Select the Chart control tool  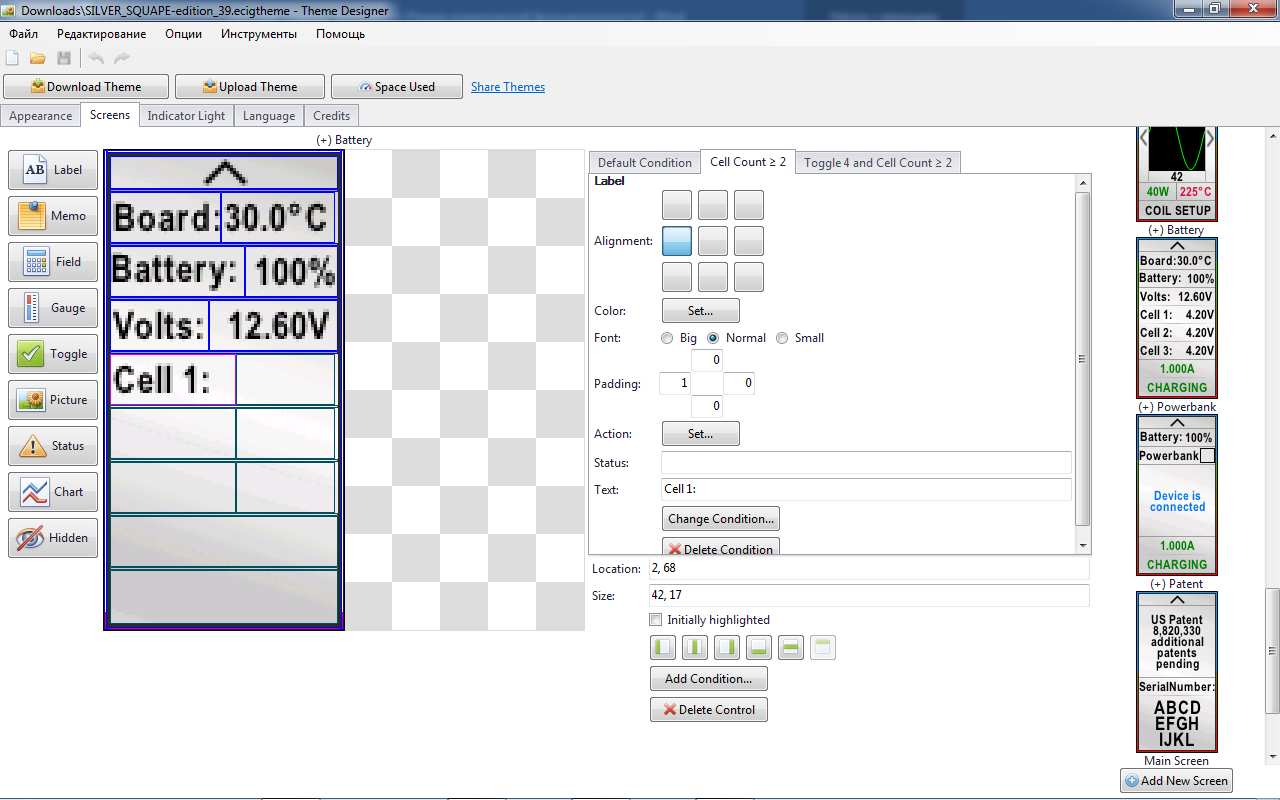coord(53,492)
